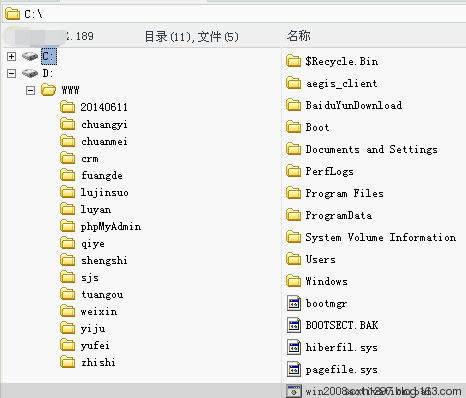466x398 pixels.
Task: Select the pagefile.sys file name
Action: coord(342,370)
